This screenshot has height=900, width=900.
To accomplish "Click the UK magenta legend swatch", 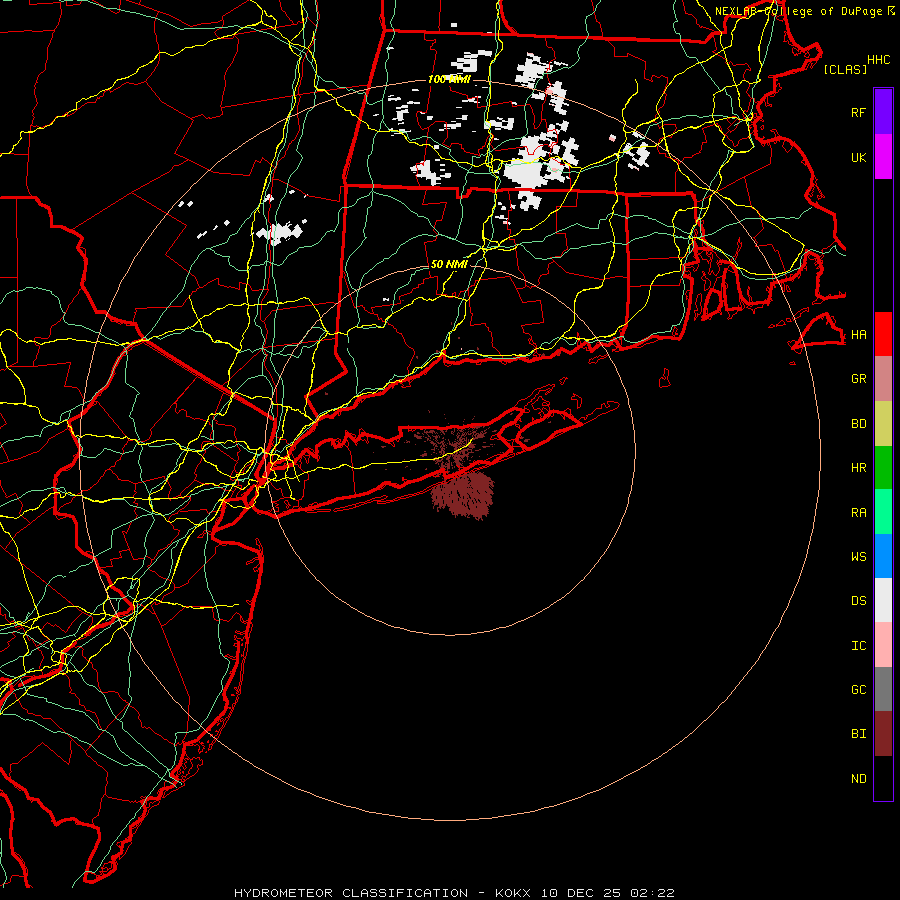I will pos(883,157).
